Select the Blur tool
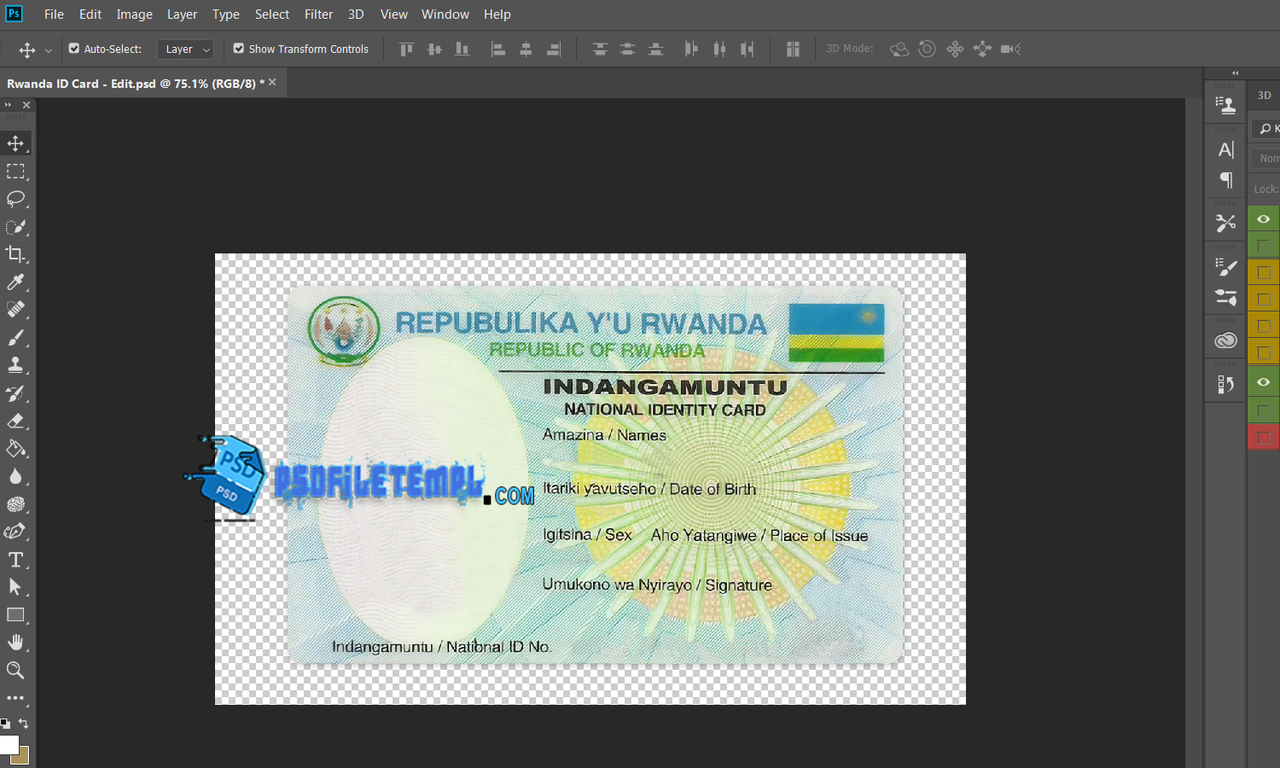 16,476
